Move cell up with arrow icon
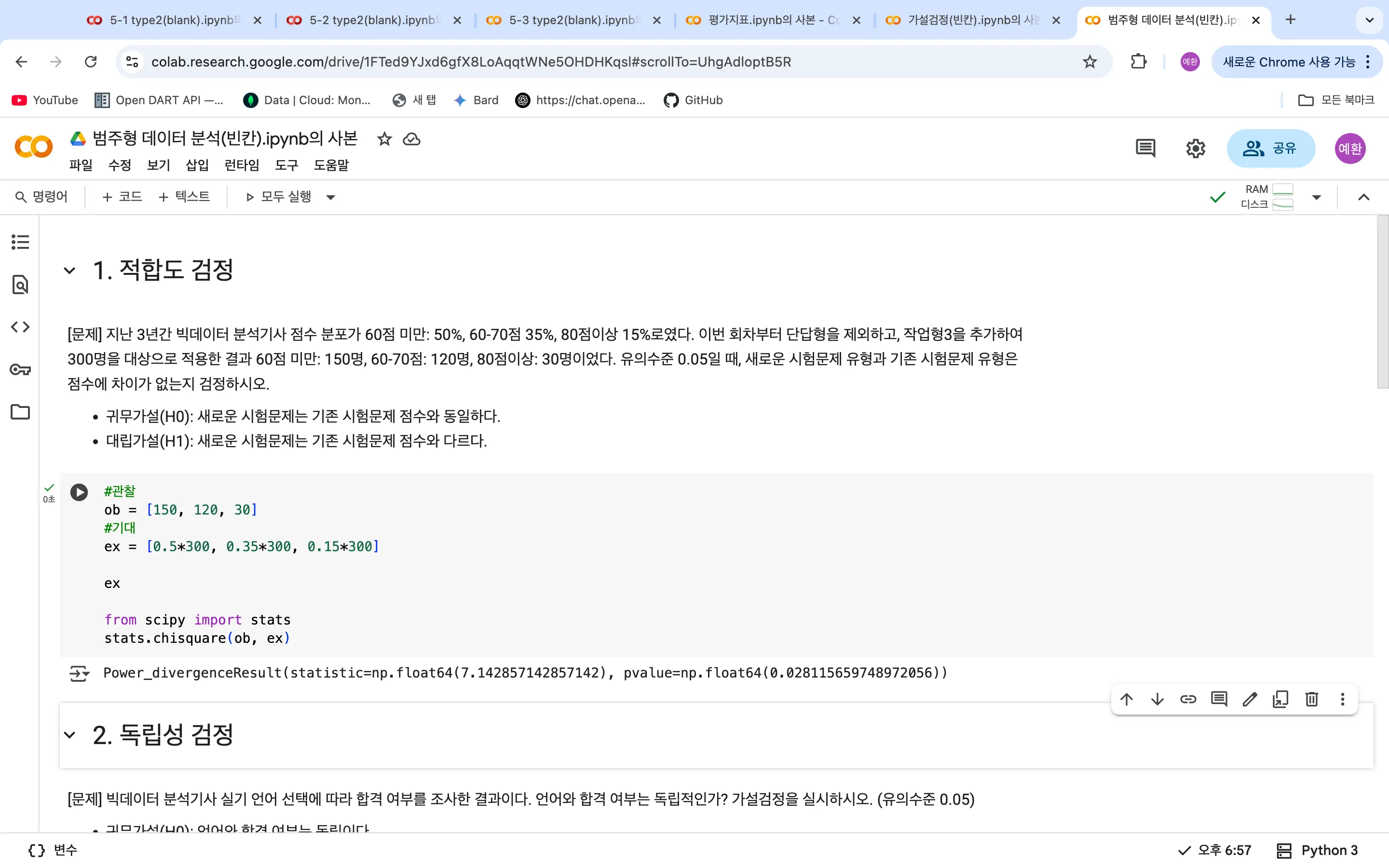The image size is (1389, 868). tap(1127, 699)
